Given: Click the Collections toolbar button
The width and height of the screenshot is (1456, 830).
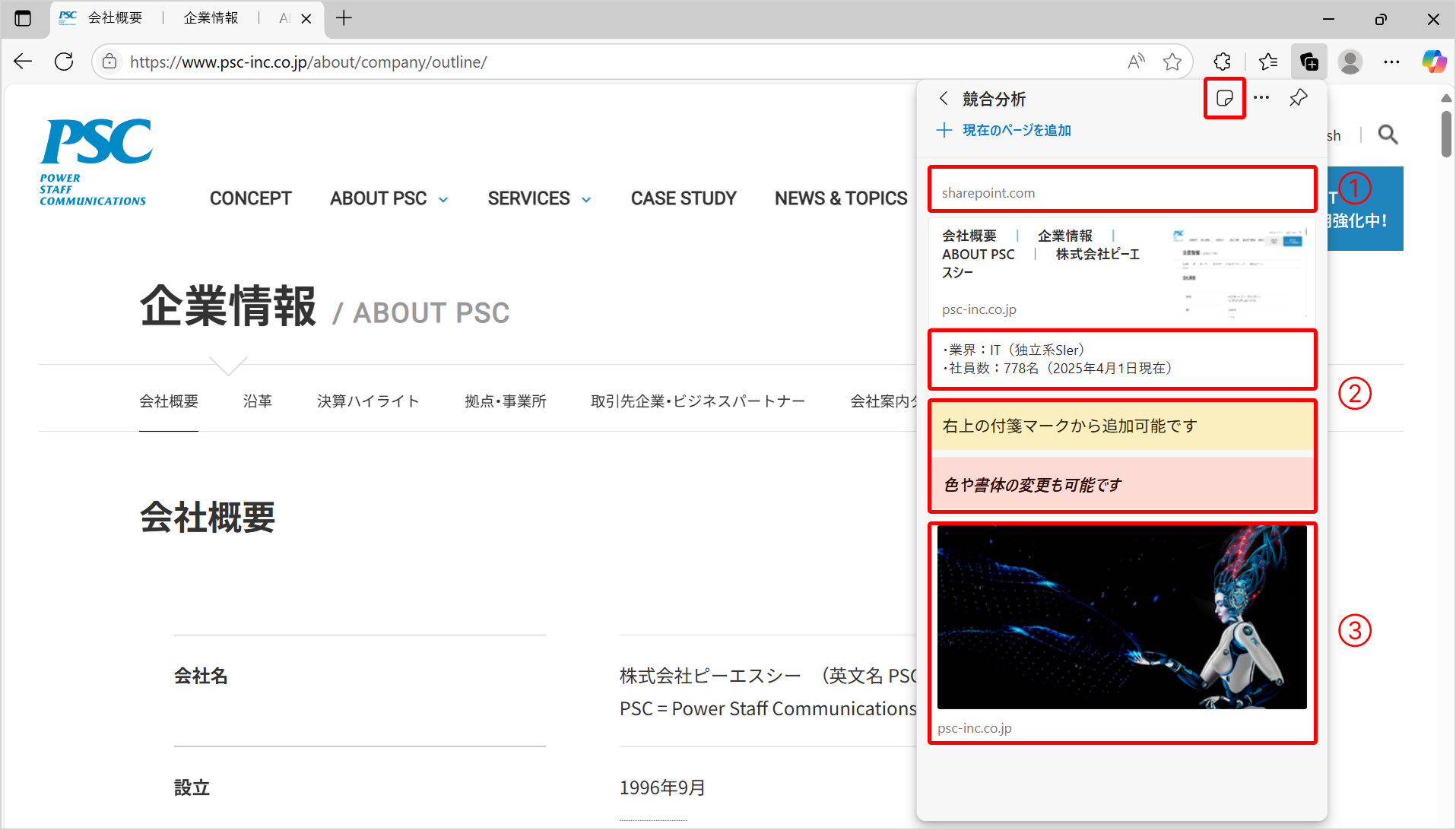Looking at the screenshot, I should [x=1308, y=62].
